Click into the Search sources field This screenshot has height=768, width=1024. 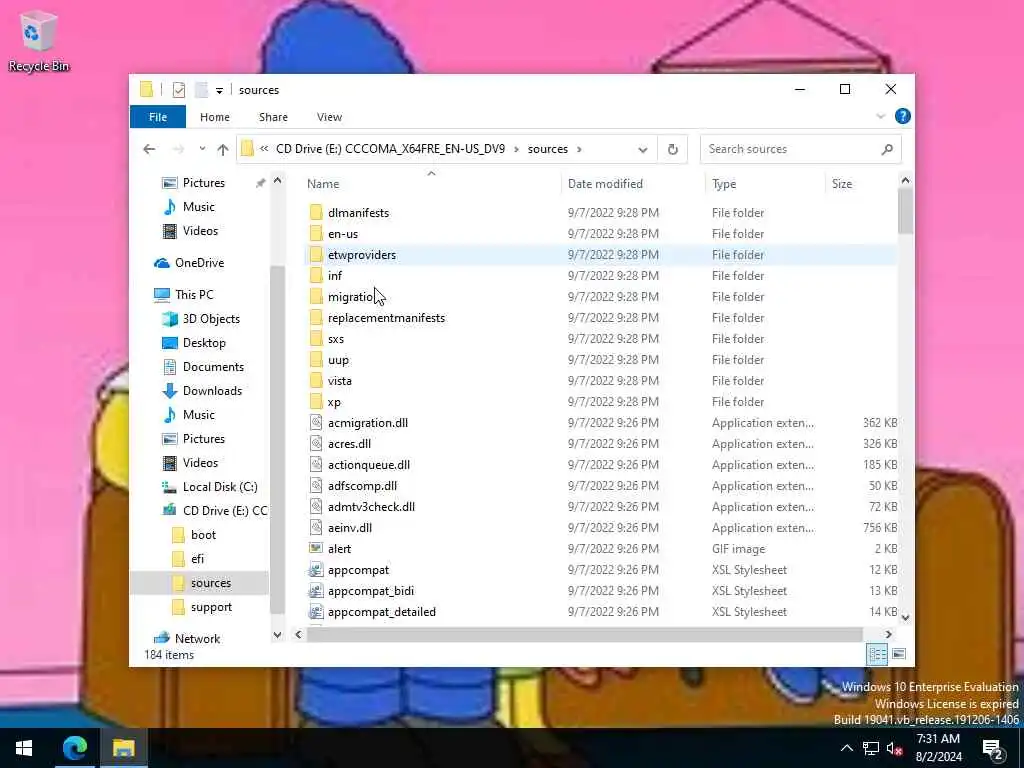(x=790, y=149)
